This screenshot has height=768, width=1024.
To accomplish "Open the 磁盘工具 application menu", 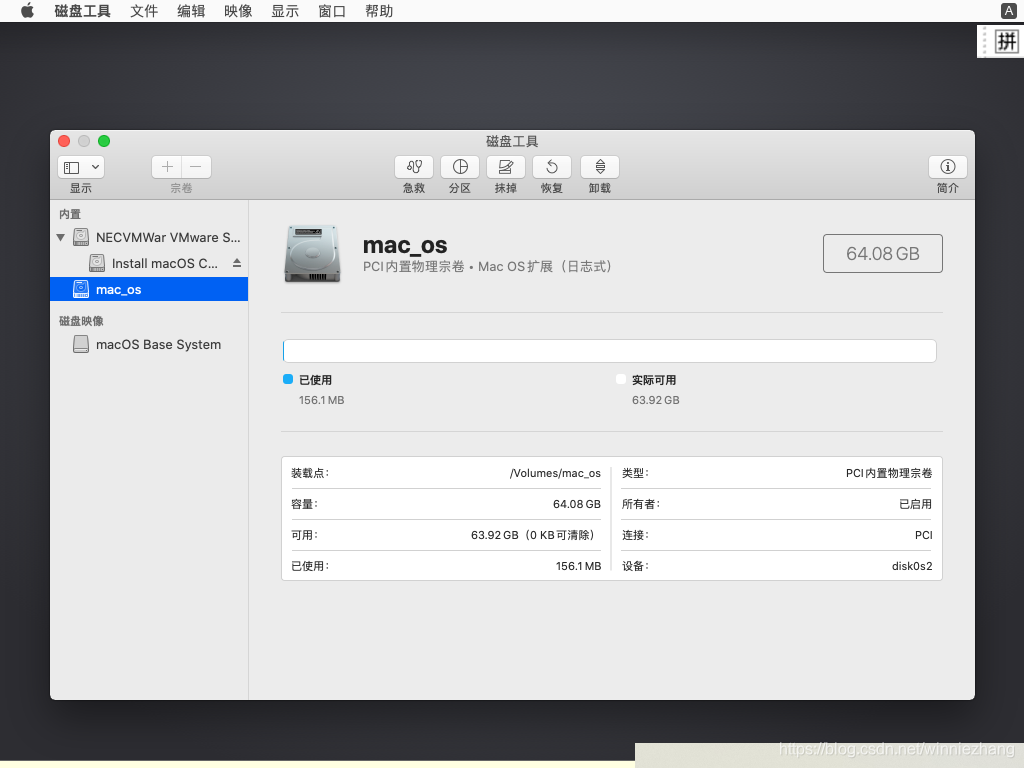I will [82, 11].
